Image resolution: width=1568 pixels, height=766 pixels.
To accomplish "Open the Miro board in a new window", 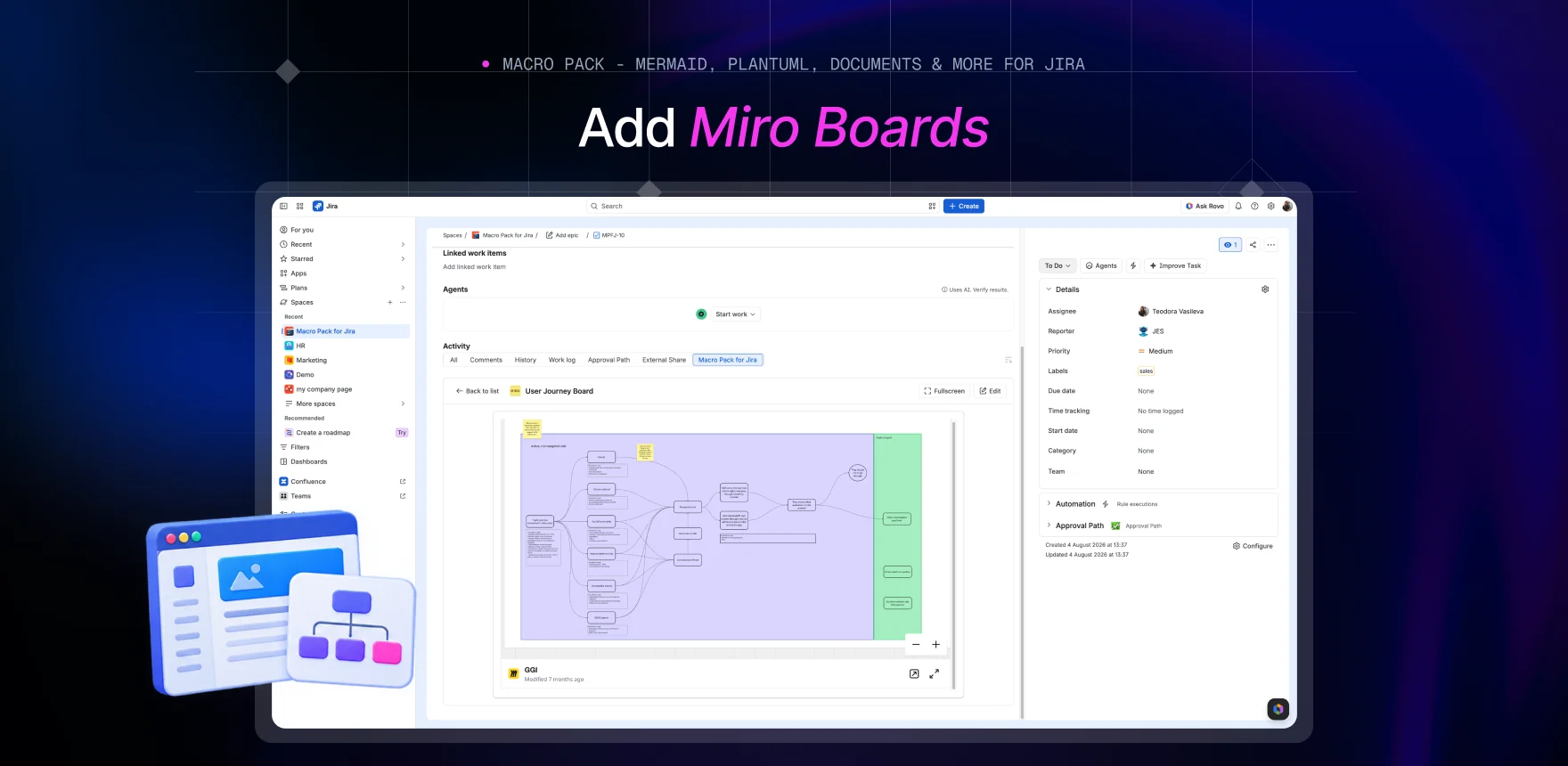I will click(x=914, y=674).
